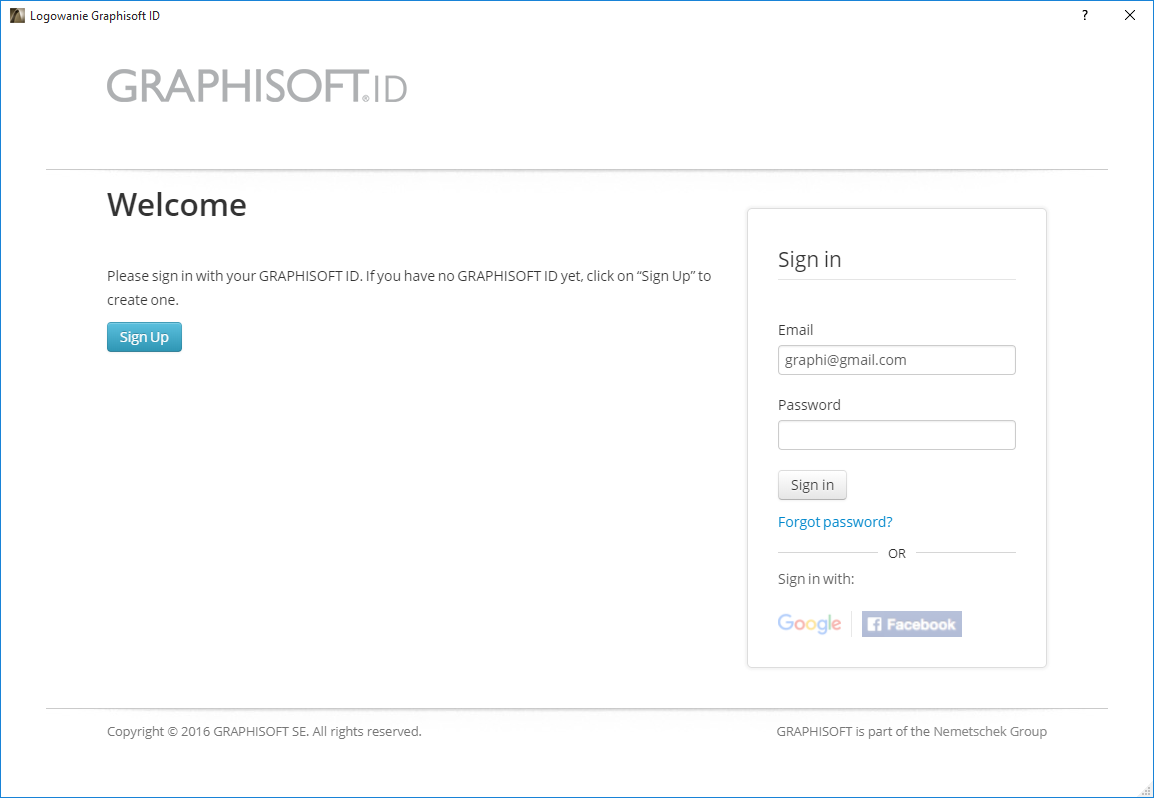Select the Password field label

coord(809,405)
